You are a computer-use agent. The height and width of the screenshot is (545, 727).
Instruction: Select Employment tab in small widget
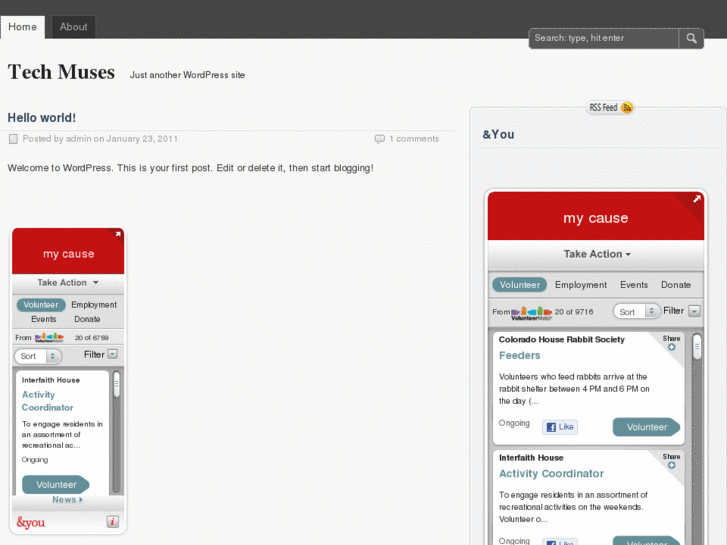94,305
